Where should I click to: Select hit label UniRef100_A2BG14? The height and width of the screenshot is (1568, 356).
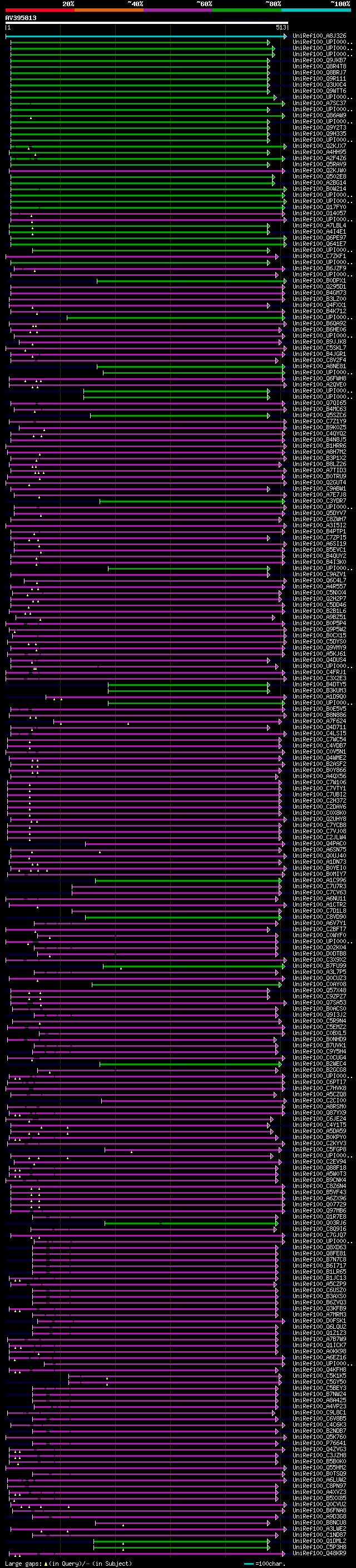(x=319, y=182)
